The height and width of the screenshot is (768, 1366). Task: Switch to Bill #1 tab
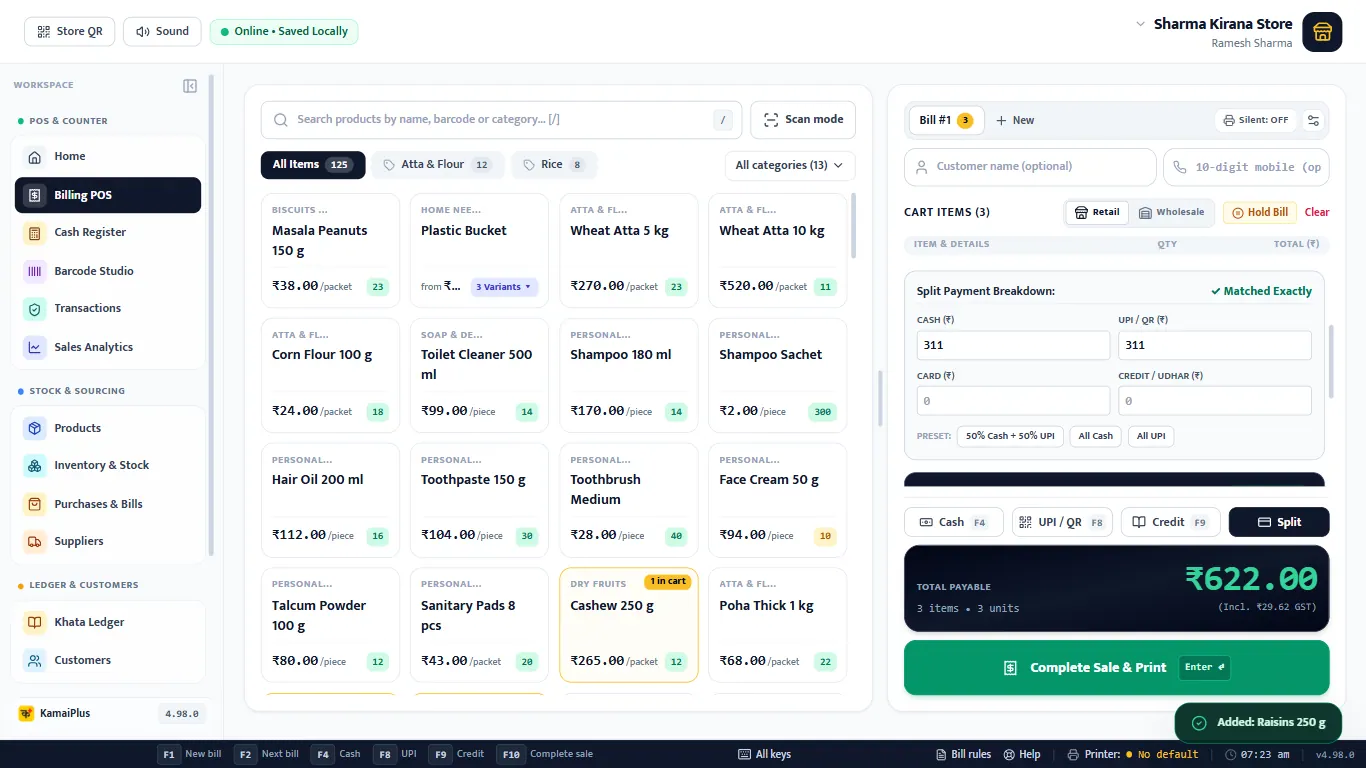pos(945,120)
